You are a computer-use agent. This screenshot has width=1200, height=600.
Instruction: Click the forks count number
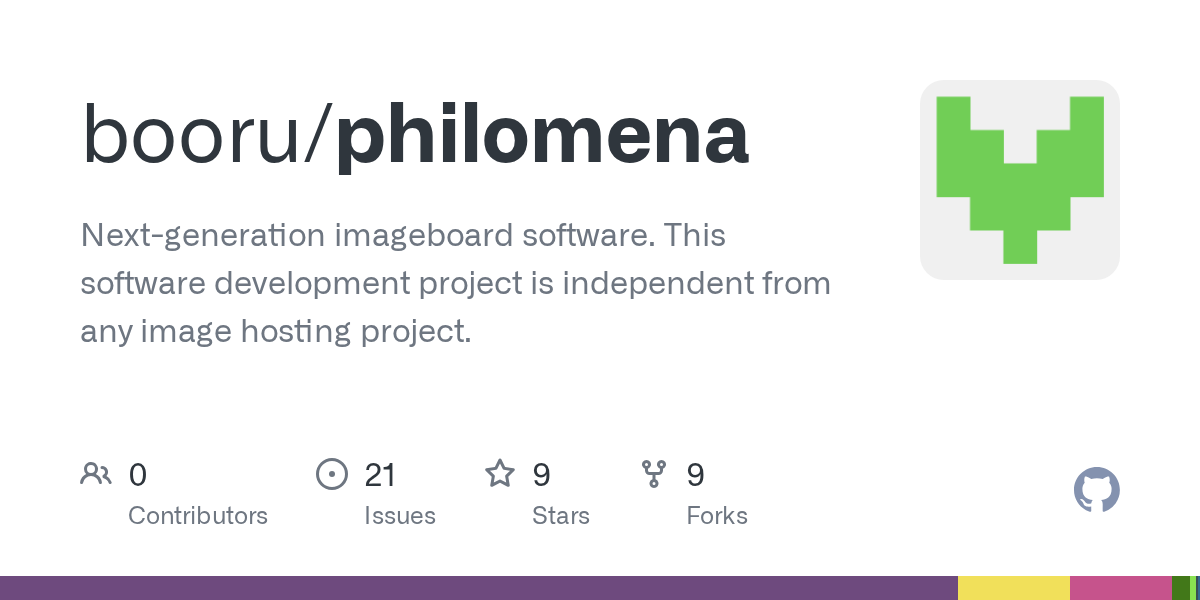(x=695, y=475)
